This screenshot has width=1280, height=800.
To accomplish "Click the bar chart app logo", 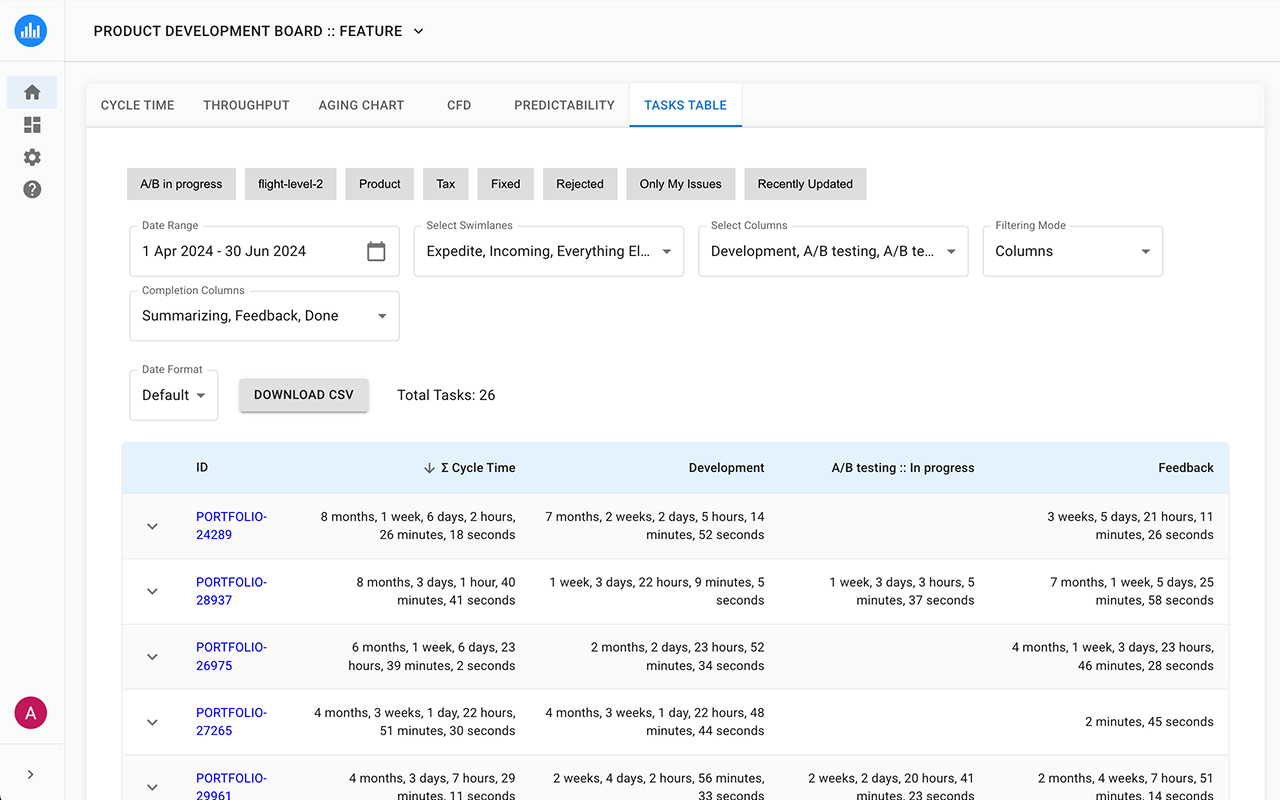I will click(x=30, y=30).
